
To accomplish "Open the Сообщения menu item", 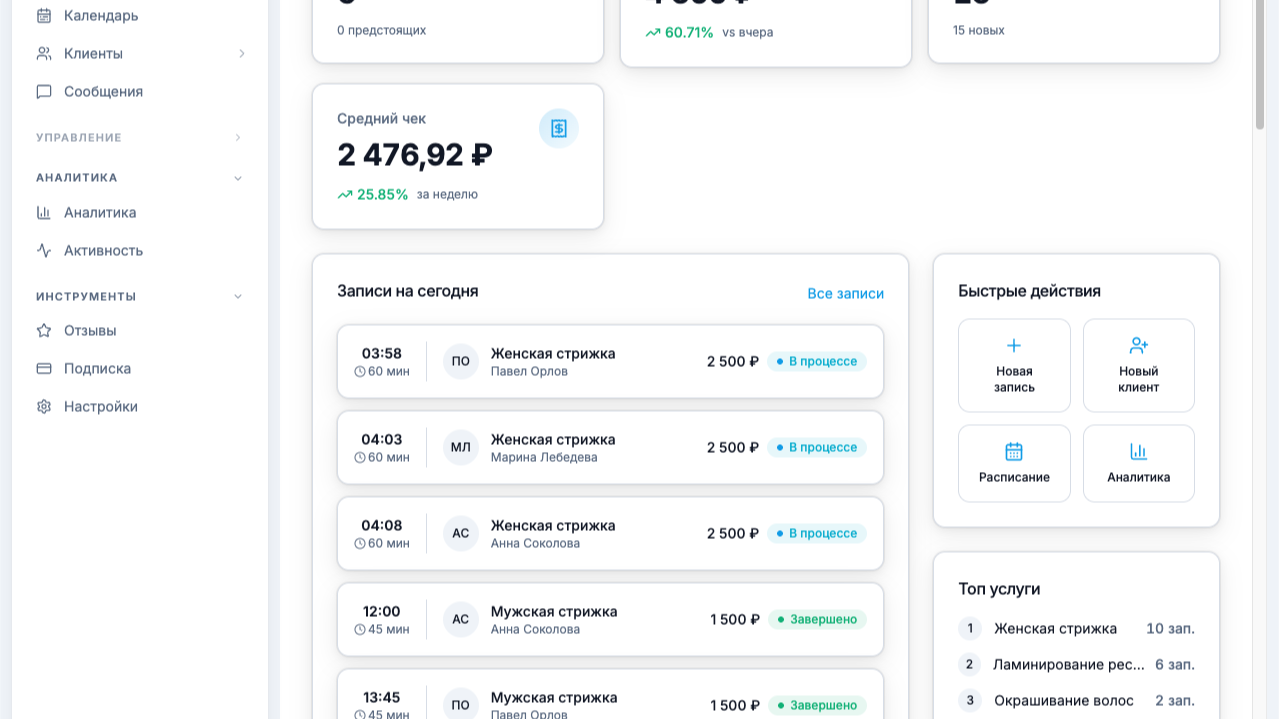I will (x=103, y=91).
